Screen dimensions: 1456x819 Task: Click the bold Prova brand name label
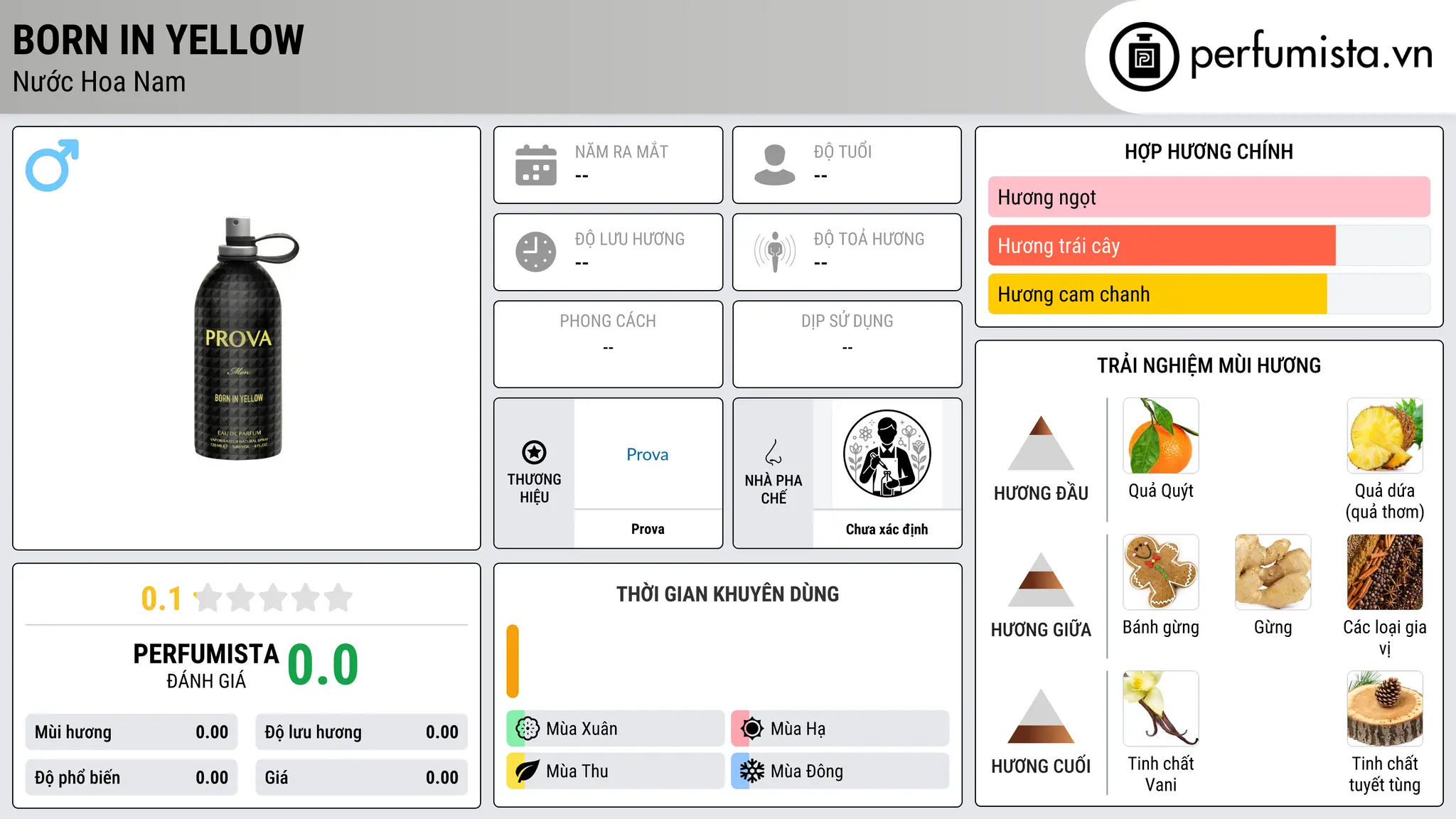pyautogui.click(x=648, y=529)
